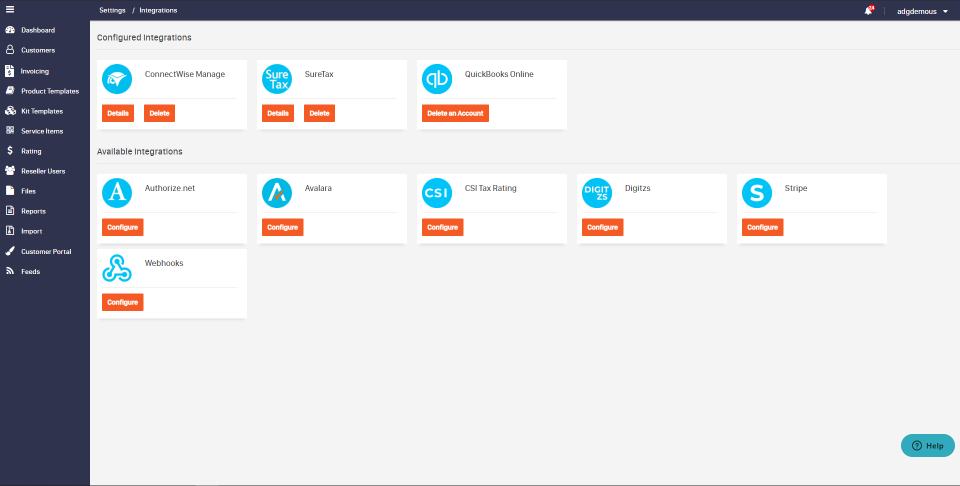
Task: Click the Files page icon
Action: click(x=10, y=191)
